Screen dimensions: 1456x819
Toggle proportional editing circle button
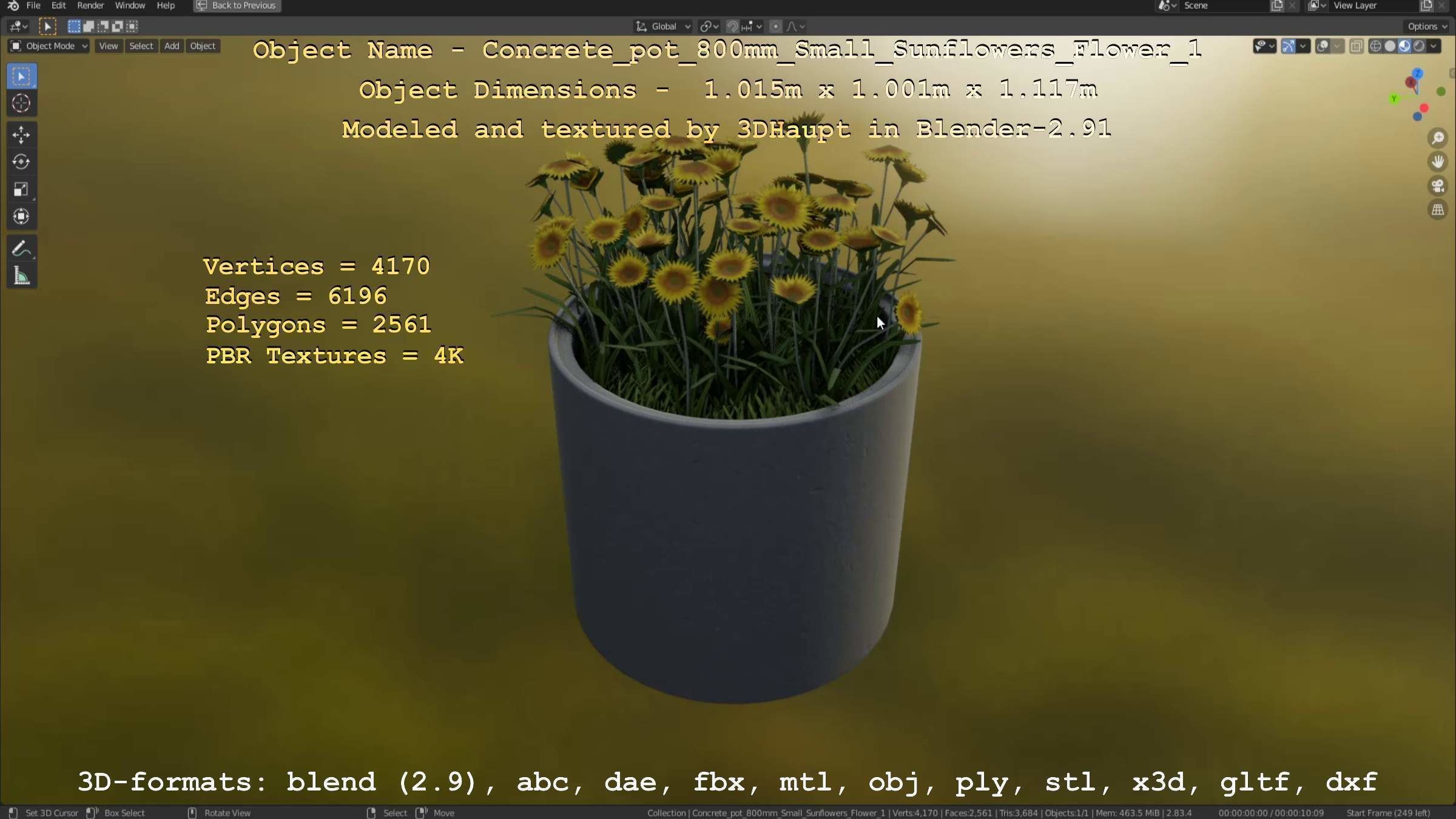775,26
